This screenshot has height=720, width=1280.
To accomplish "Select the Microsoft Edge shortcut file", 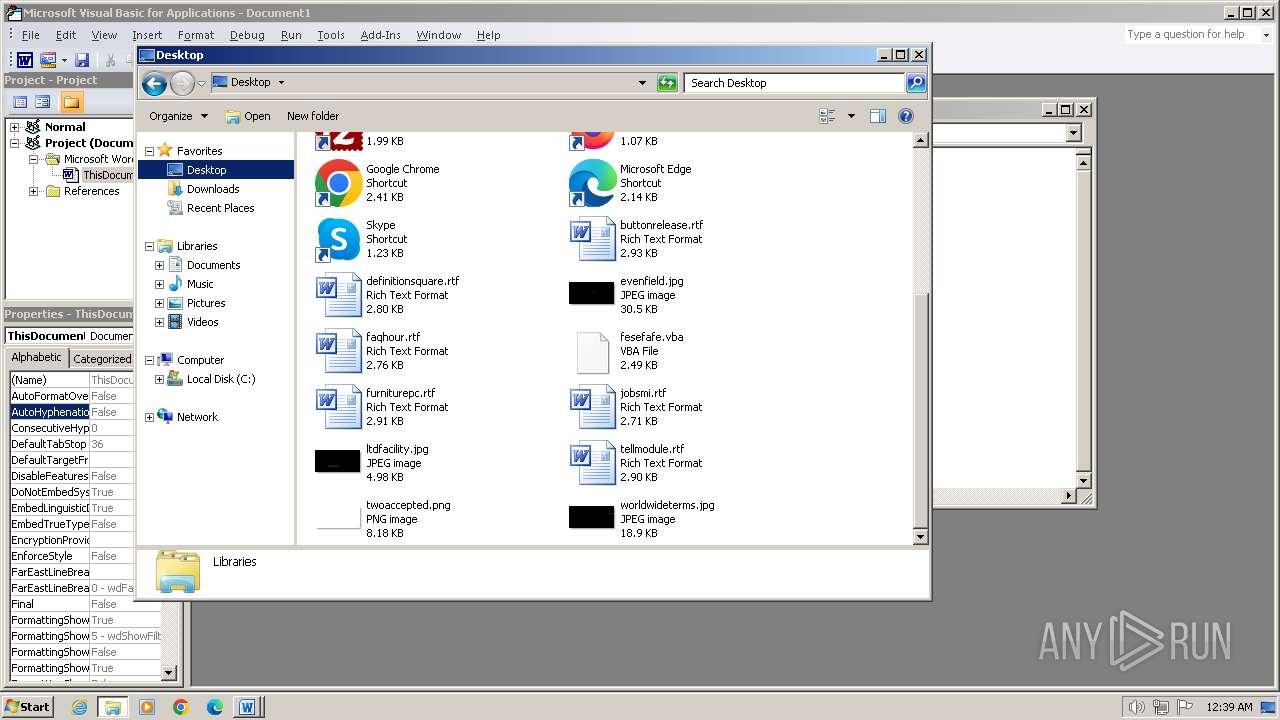I will (x=631, y=183).
